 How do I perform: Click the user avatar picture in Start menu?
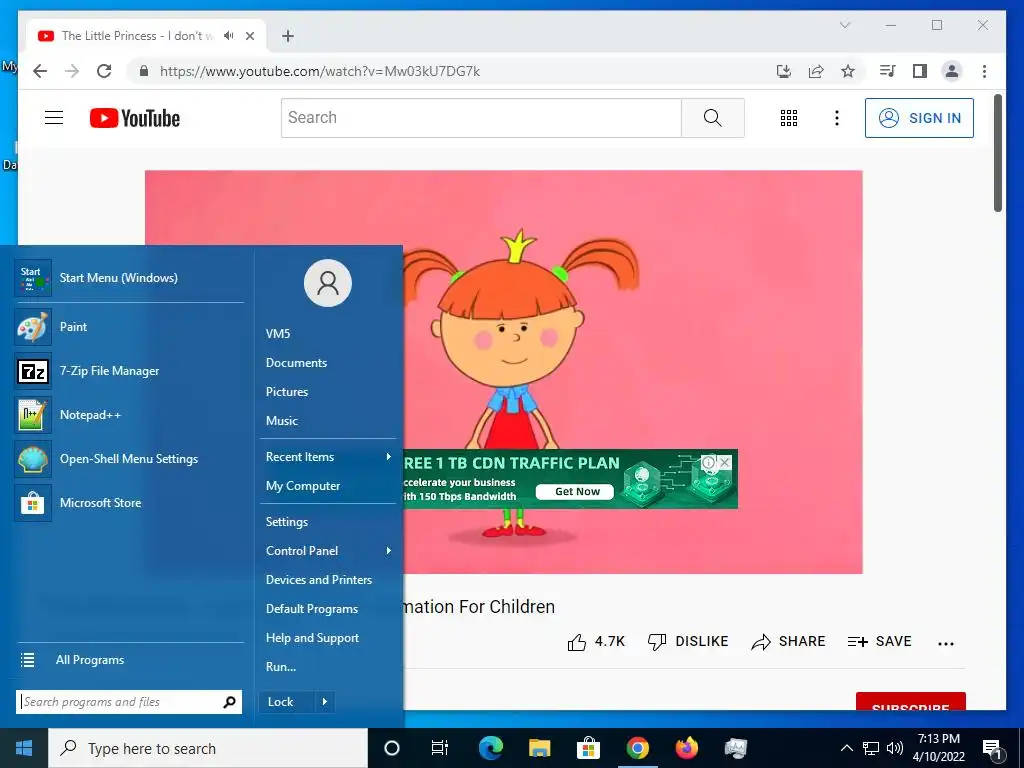tap(328, 283)
